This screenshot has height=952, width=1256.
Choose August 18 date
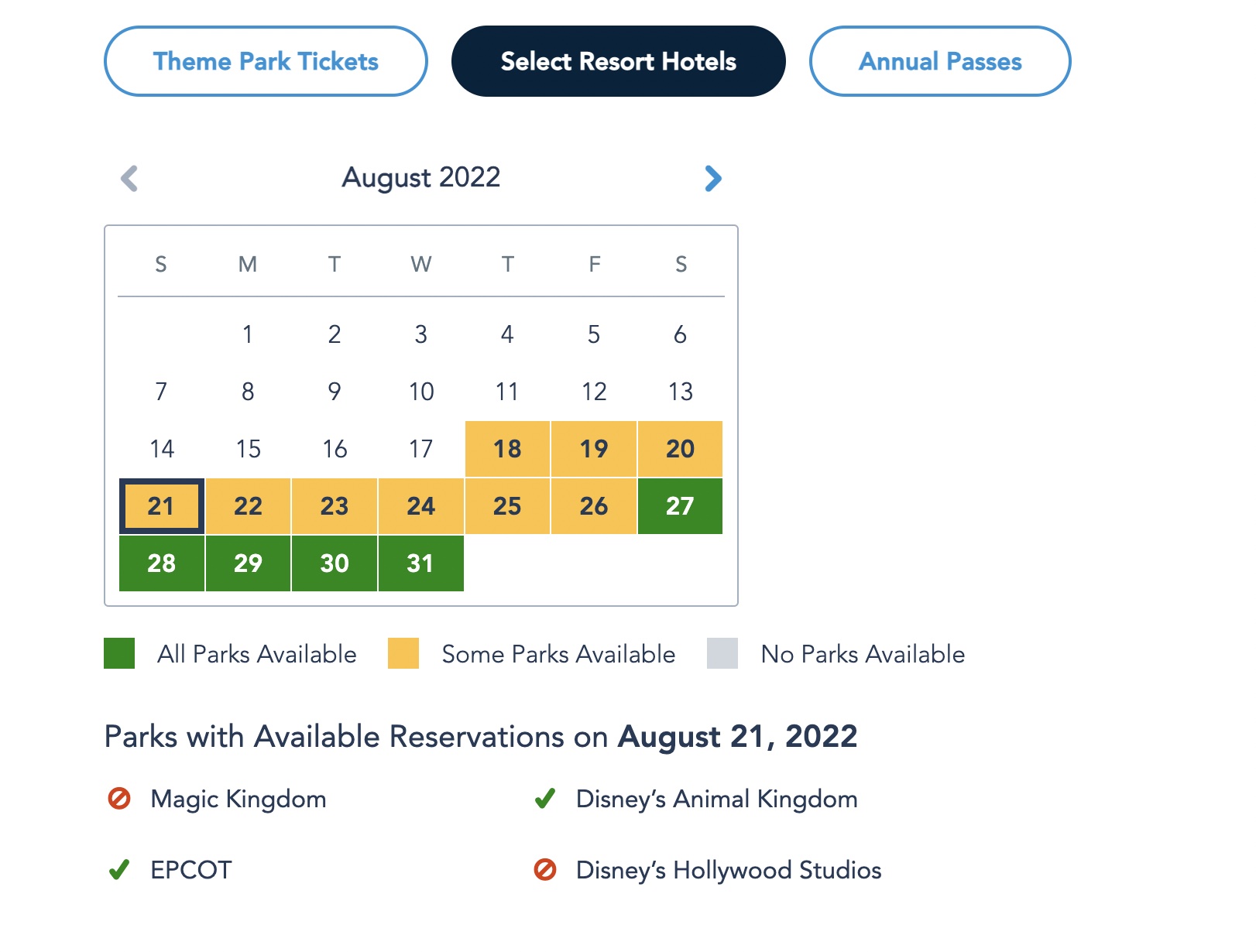pyautogui.click(x=507, y=449)
